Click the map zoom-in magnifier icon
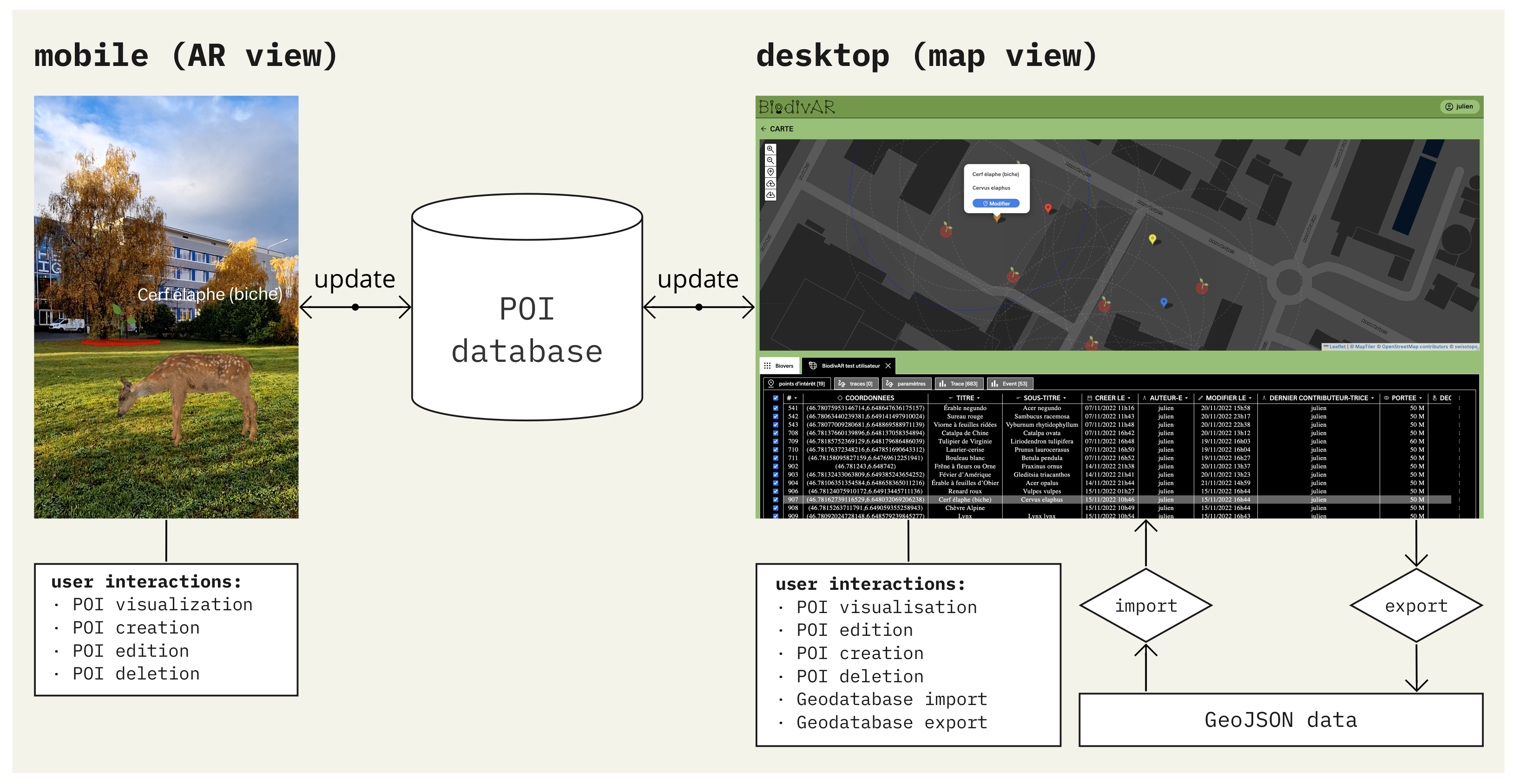The height and width of the screenshot is (784, 1513). [x=770, y=149]
